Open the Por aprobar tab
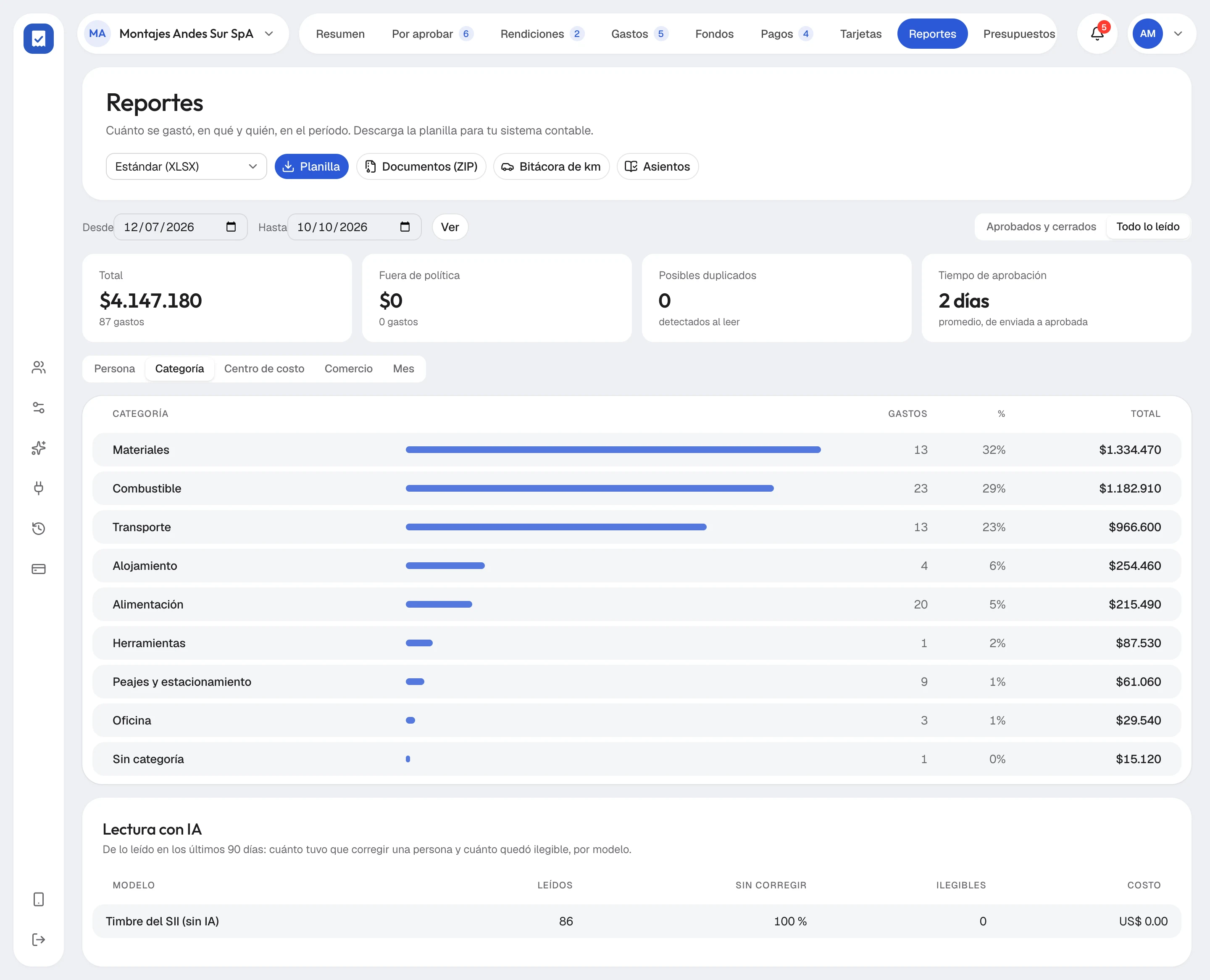Screen dimensions: 1210x980 click(432, 34)
